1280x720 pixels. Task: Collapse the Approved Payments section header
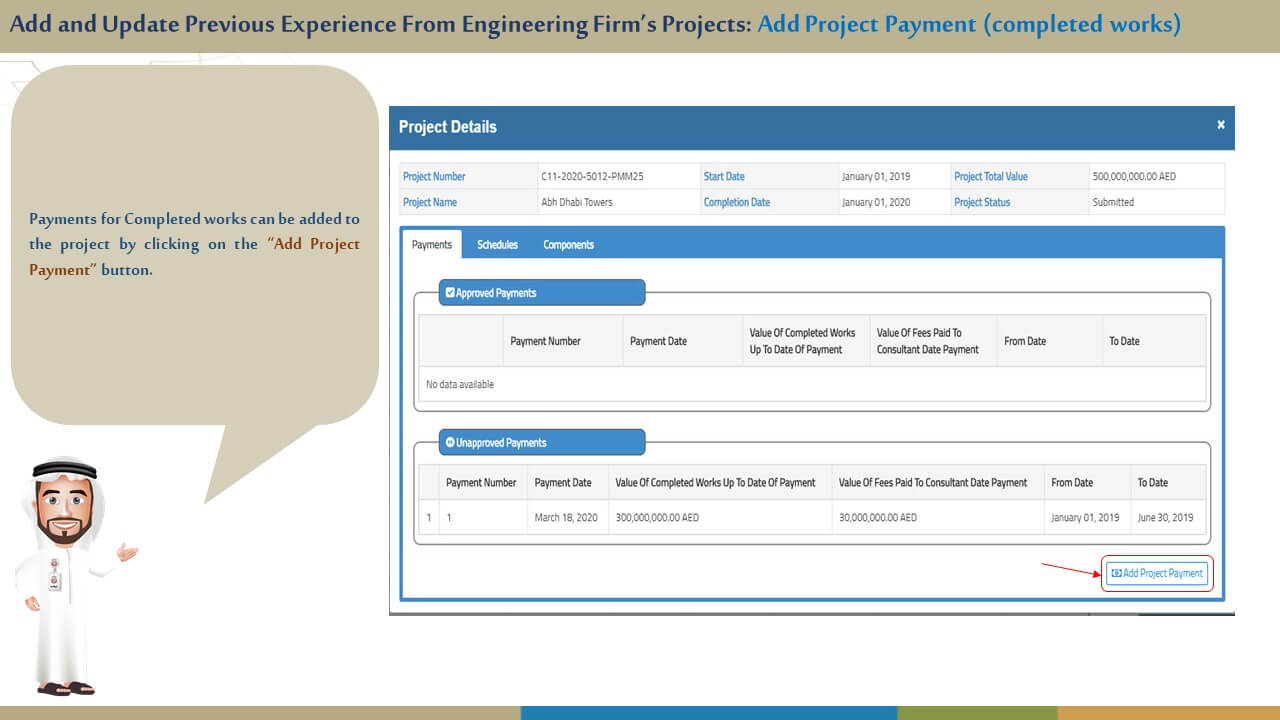coord(542,293)
